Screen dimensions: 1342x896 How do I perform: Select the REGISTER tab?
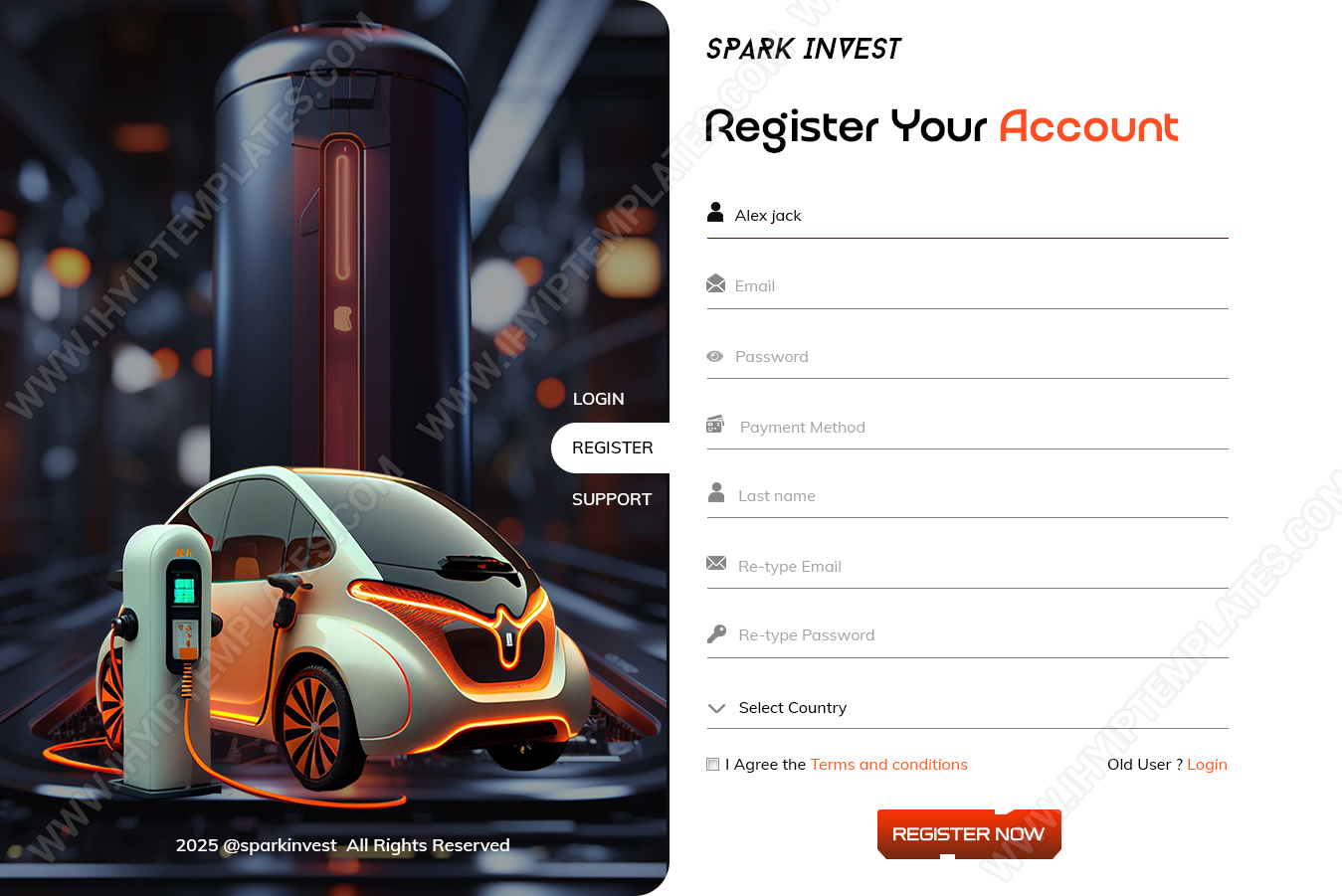click(x=611, y=448)
